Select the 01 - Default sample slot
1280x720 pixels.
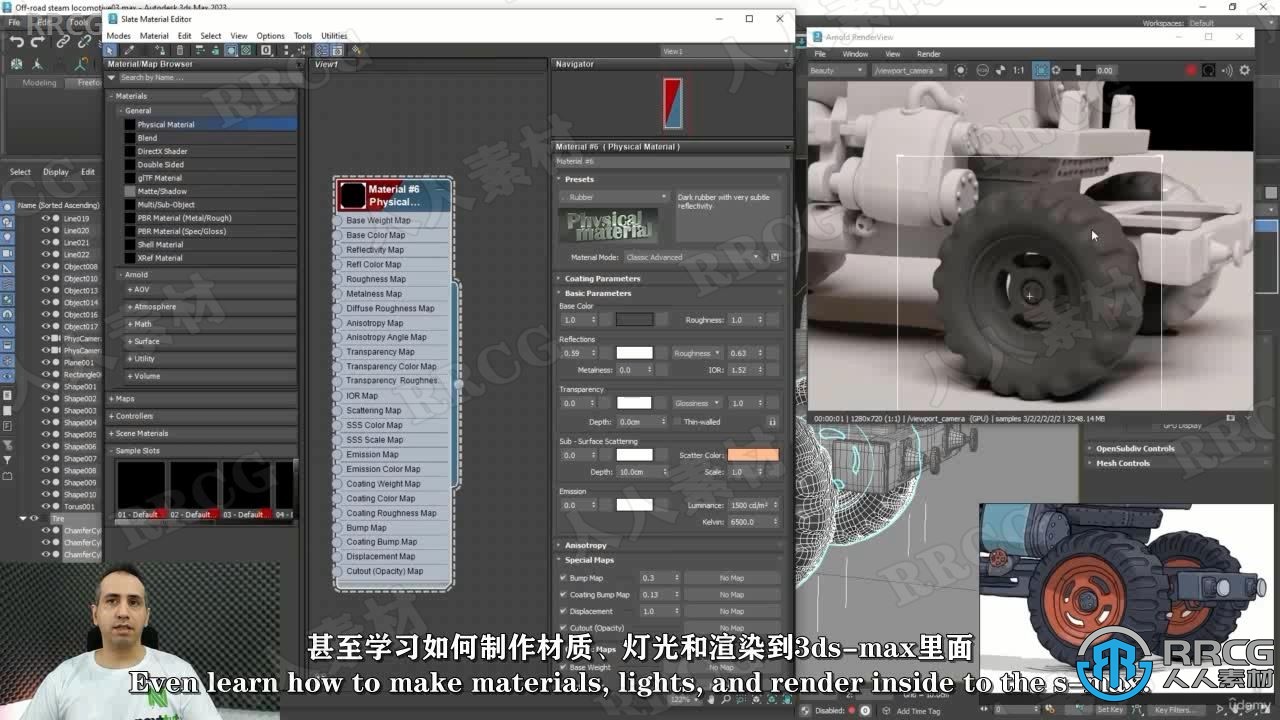[139, 491]
